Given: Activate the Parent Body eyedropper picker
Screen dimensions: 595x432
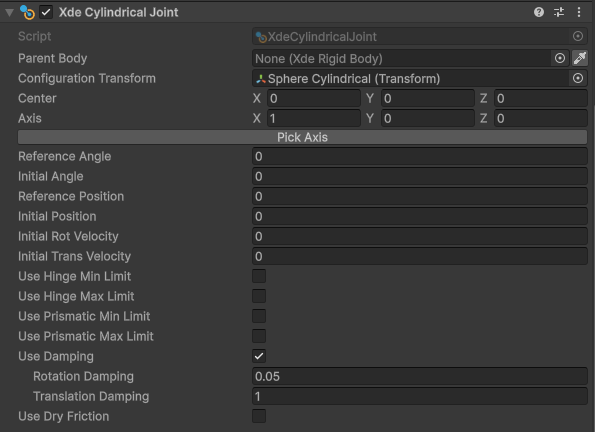Looking at the screenshot, I should click(580, 58).
